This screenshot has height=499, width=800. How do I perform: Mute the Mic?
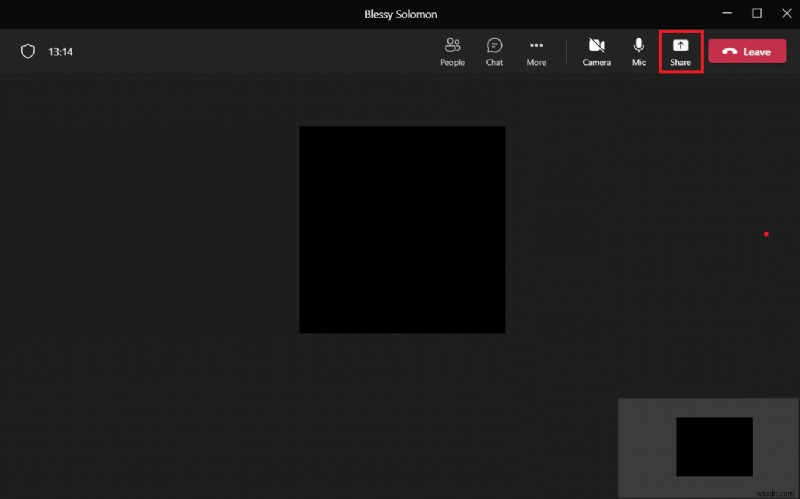click(638, 52)
